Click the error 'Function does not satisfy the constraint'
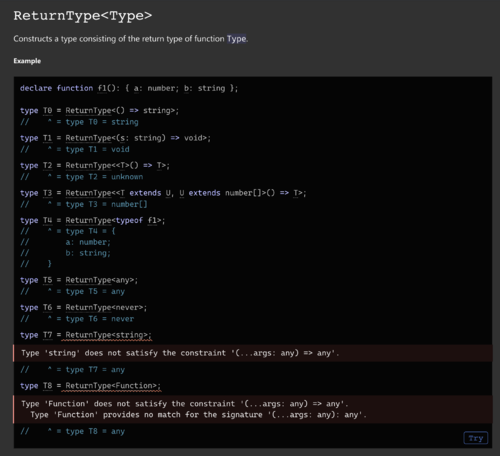This screenshot has height=456, width=500. [185, 404]
